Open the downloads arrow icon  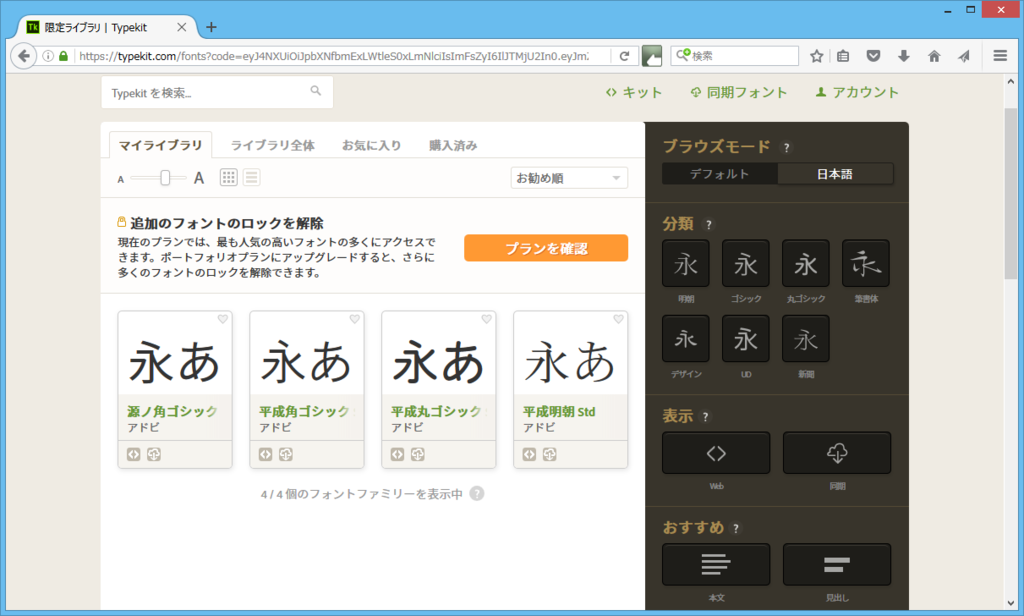tap(904, 56)
